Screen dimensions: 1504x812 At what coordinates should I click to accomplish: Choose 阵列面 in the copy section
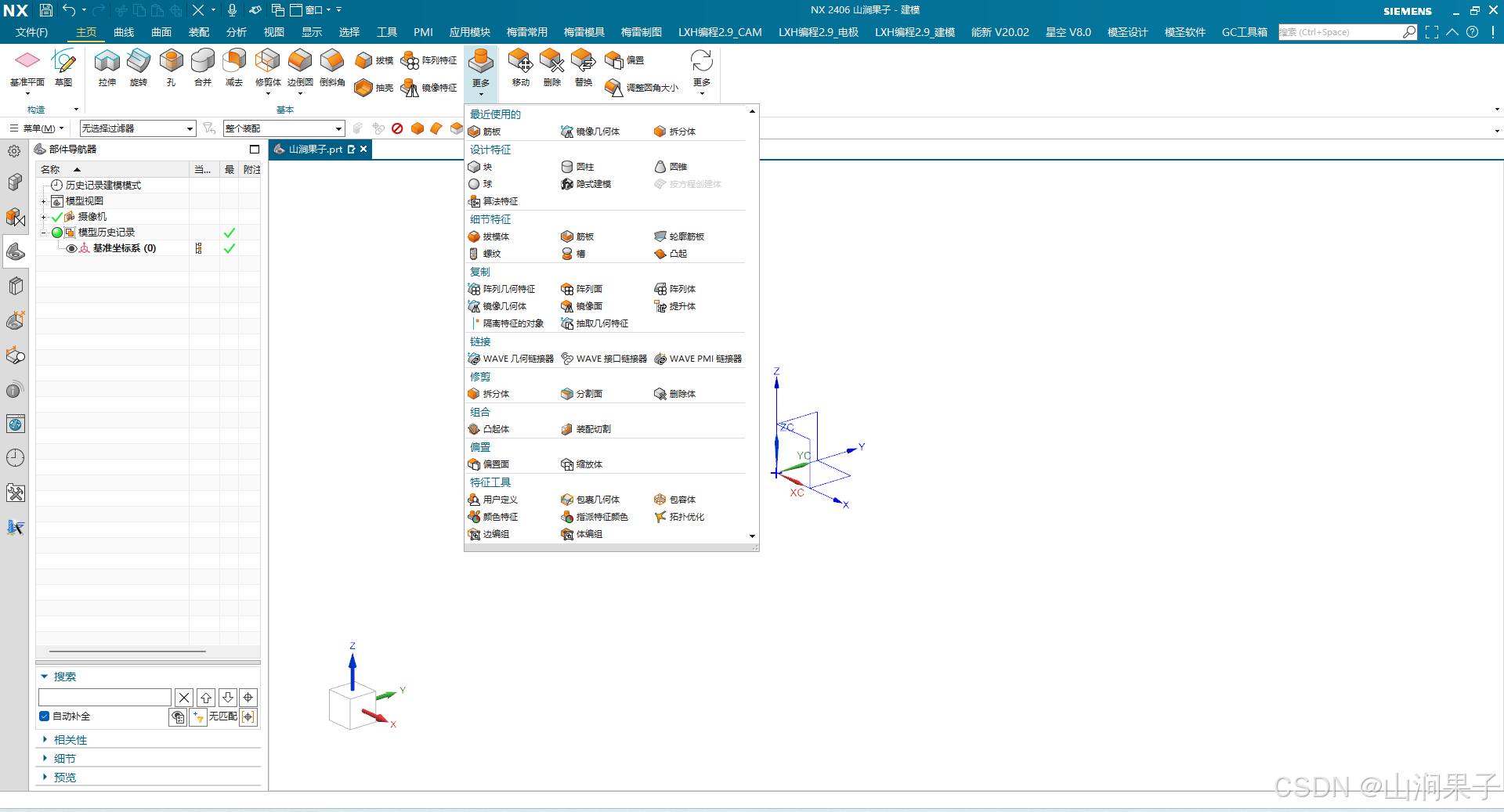(x=582, y=289)
